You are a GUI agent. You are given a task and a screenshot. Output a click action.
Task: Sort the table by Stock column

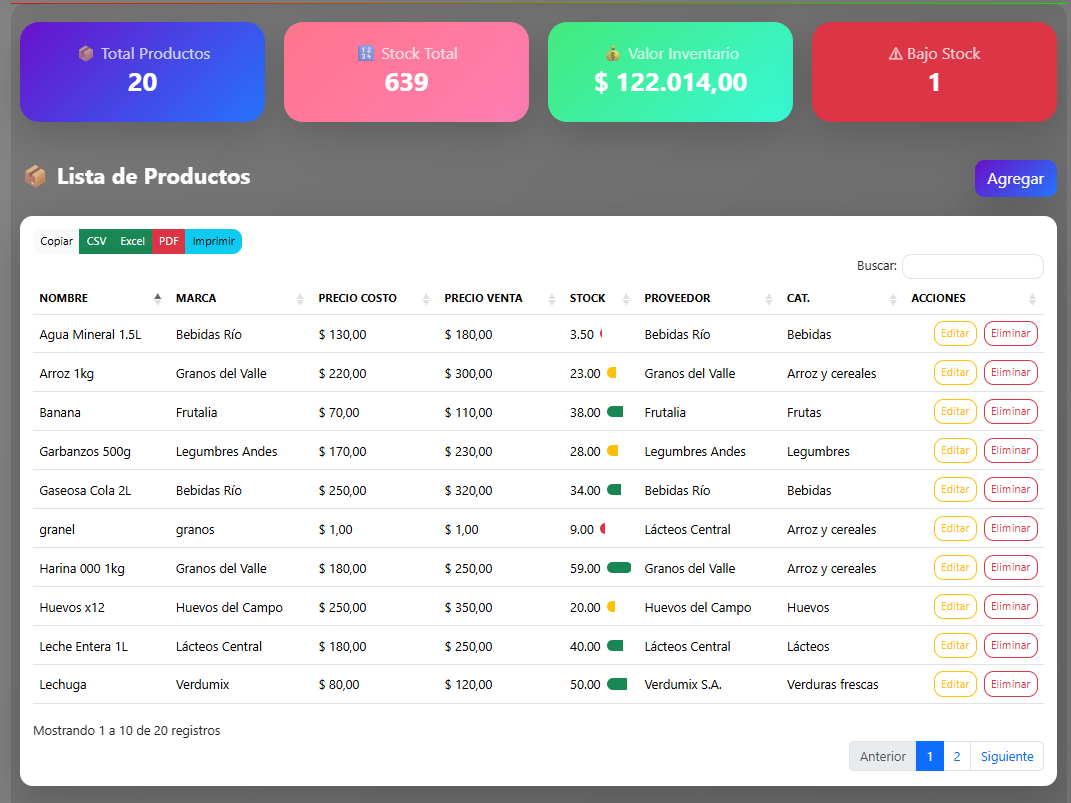pos(587,298)
